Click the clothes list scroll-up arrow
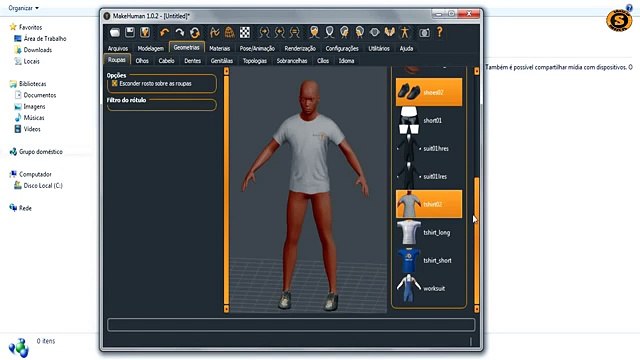This screenshot has width=640, height=360. pos(476,71)
